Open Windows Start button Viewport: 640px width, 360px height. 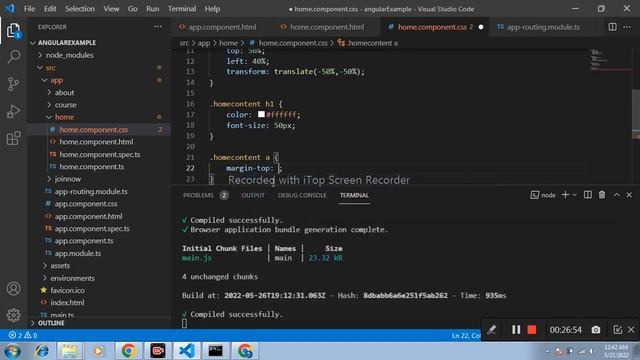(12, 351)
